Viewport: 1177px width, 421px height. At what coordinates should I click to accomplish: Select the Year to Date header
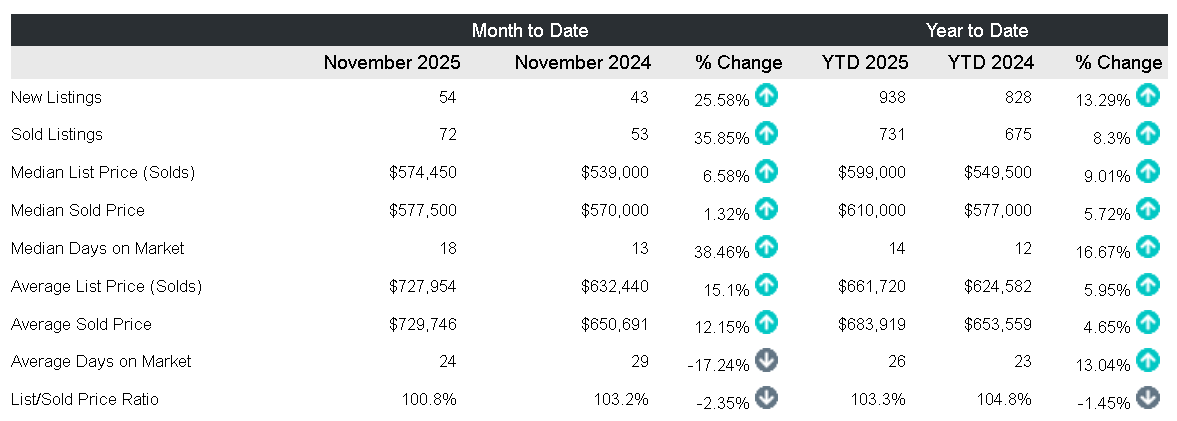(x=977, y=30)
